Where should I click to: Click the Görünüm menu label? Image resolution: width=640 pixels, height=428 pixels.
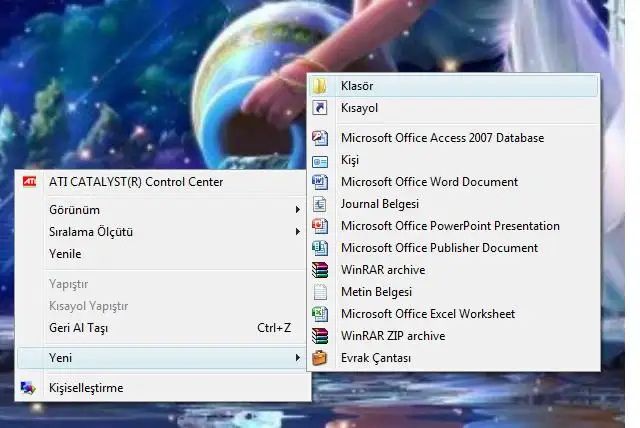(74, 210)
